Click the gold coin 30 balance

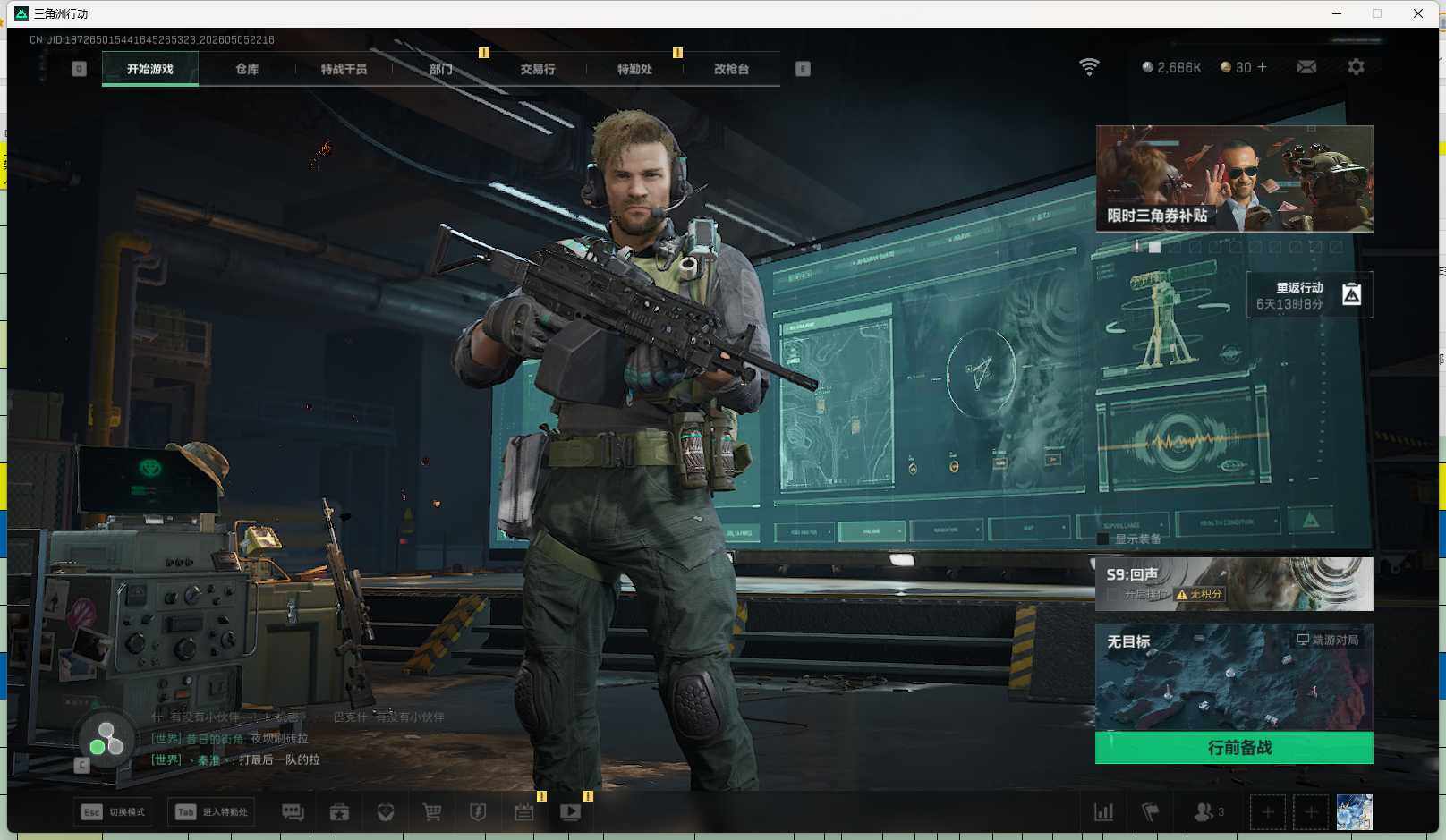pyautogui.click(x=1236, y=67)
